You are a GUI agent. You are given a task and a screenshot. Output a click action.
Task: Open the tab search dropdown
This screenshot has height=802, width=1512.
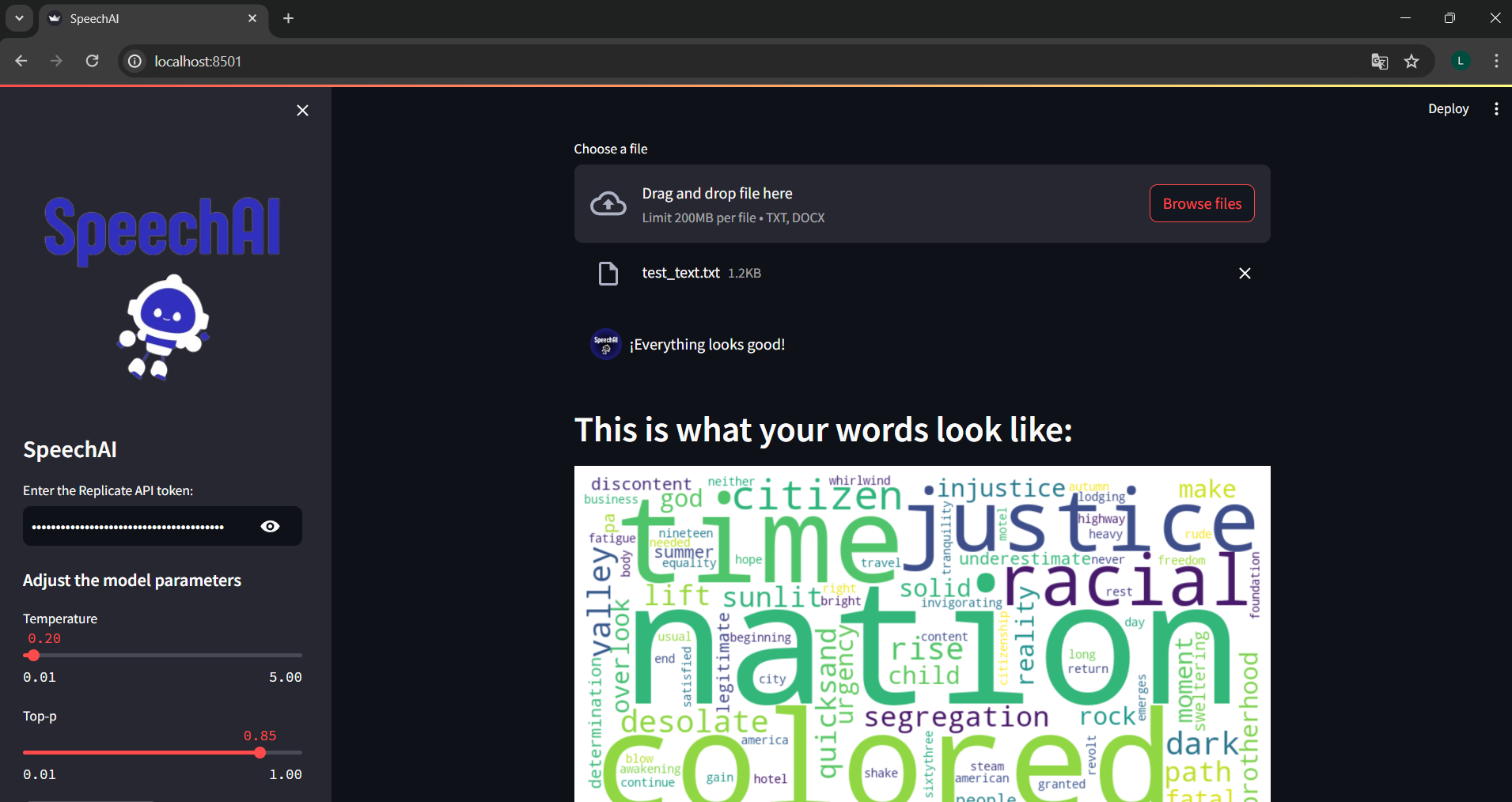point(19,18)
